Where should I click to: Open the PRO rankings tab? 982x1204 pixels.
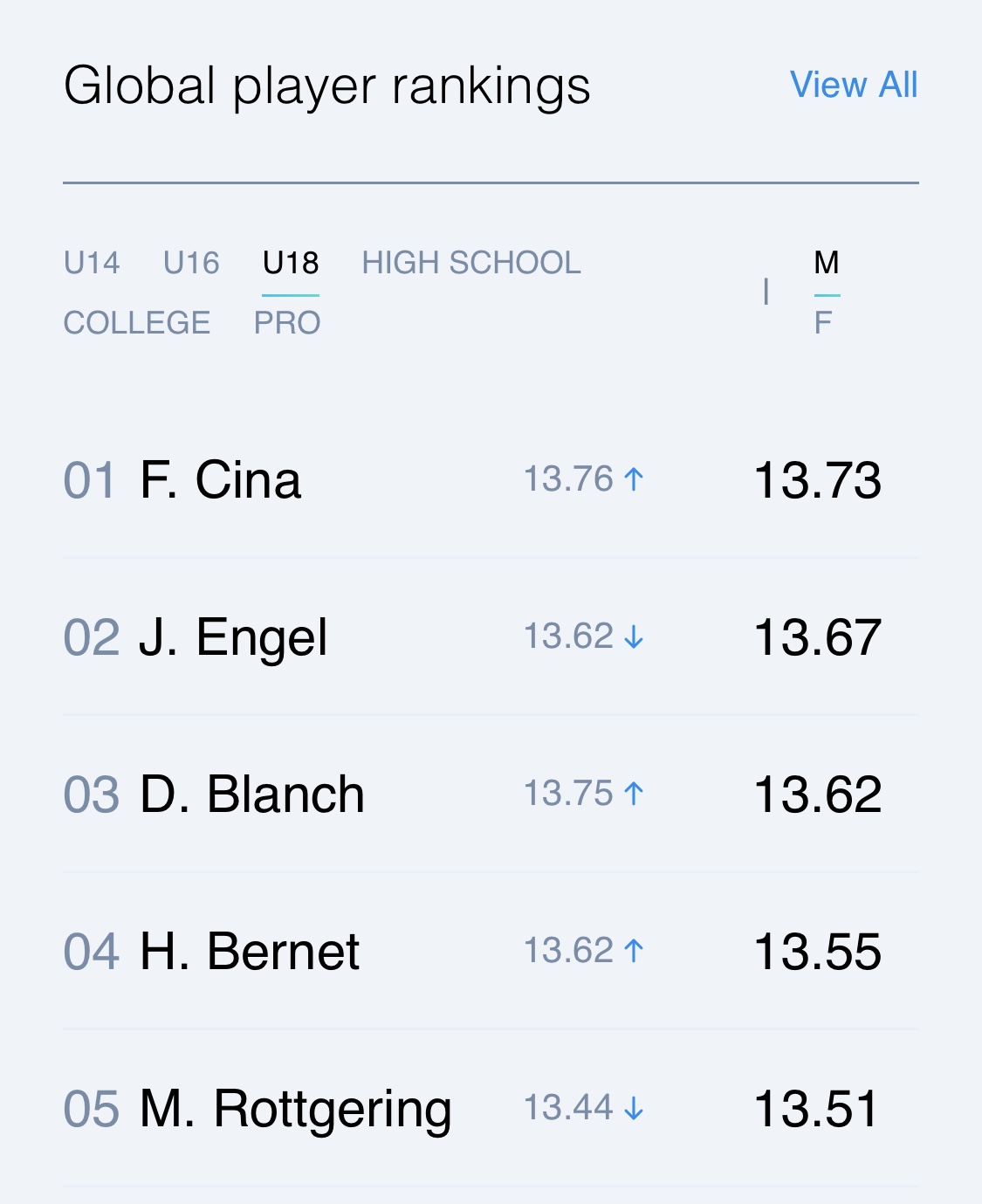[x=287, y=323]
